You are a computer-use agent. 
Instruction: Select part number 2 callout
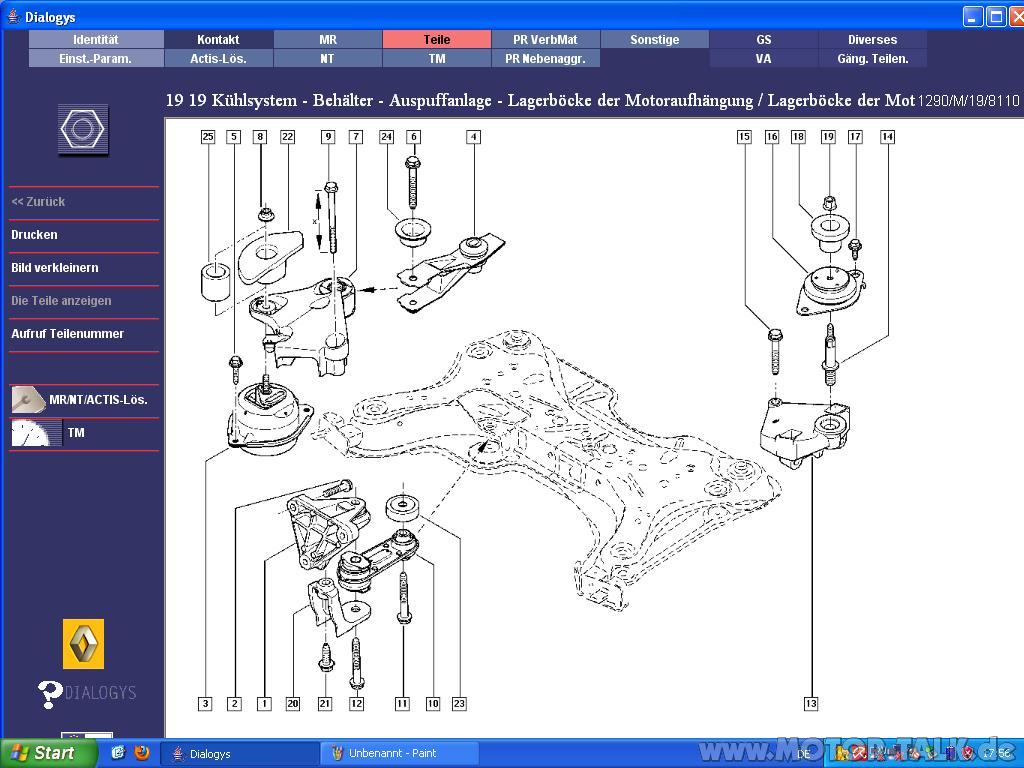(234, 703)
